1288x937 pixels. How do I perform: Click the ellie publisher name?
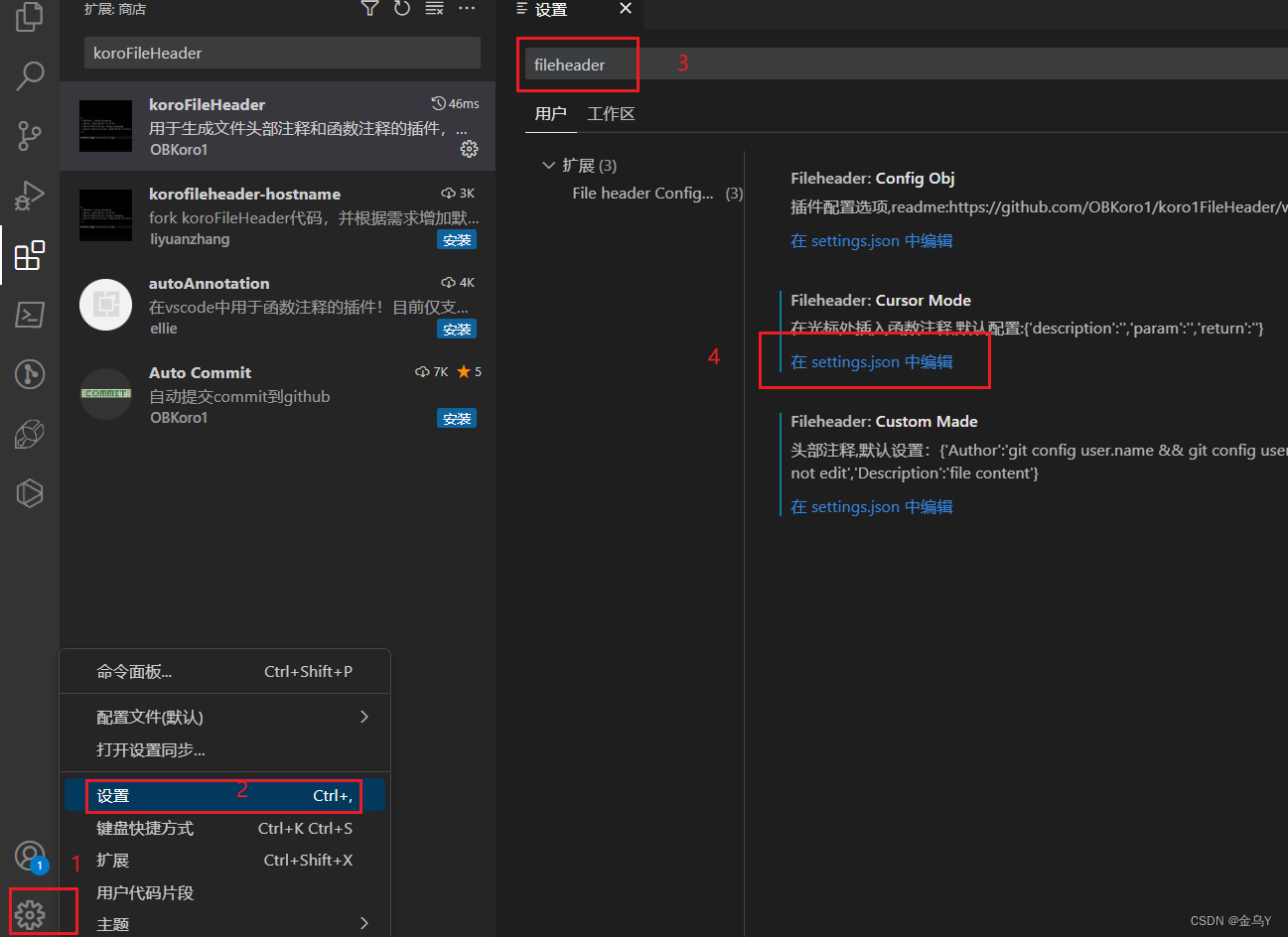[164, 329]
